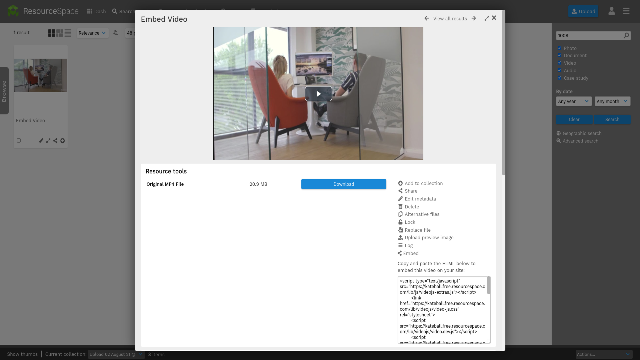Open the background Embed Video thumbnail
The image size is (640, 360).
click(x=40, y=76)
